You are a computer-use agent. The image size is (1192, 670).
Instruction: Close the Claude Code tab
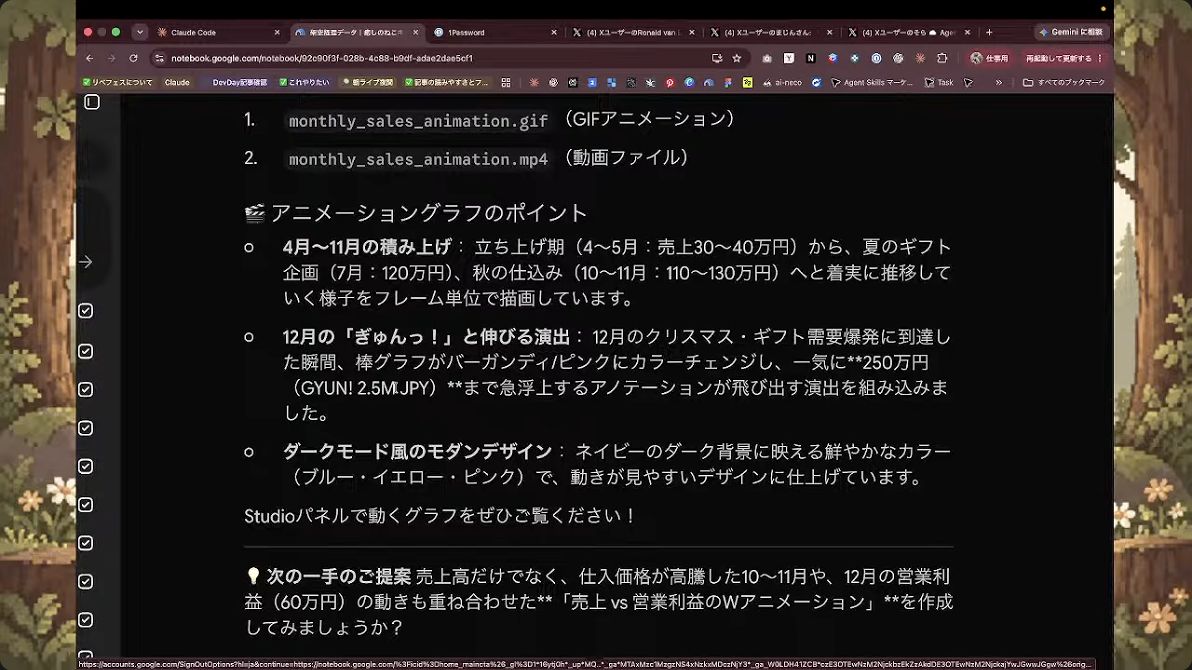coord(277,33)
